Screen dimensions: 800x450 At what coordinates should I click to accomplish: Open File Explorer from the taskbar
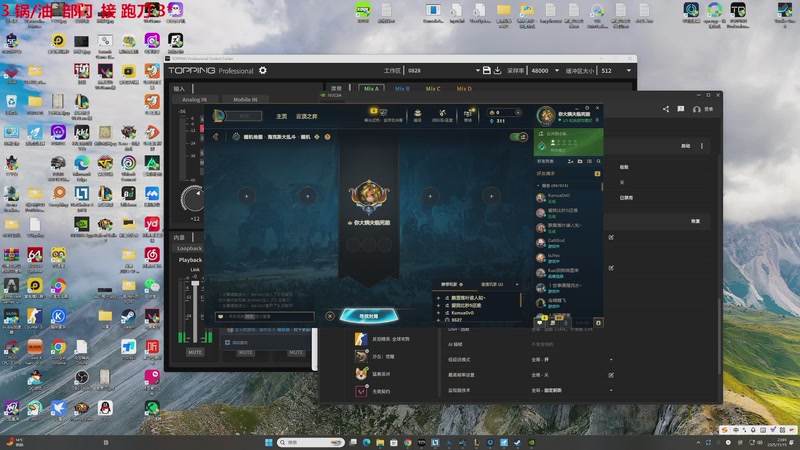pyautogui.click(x=380, y=442)
